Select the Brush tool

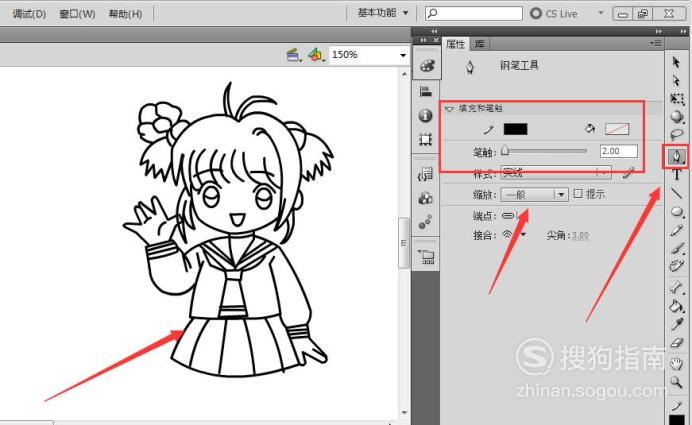(x=677, y=248)
